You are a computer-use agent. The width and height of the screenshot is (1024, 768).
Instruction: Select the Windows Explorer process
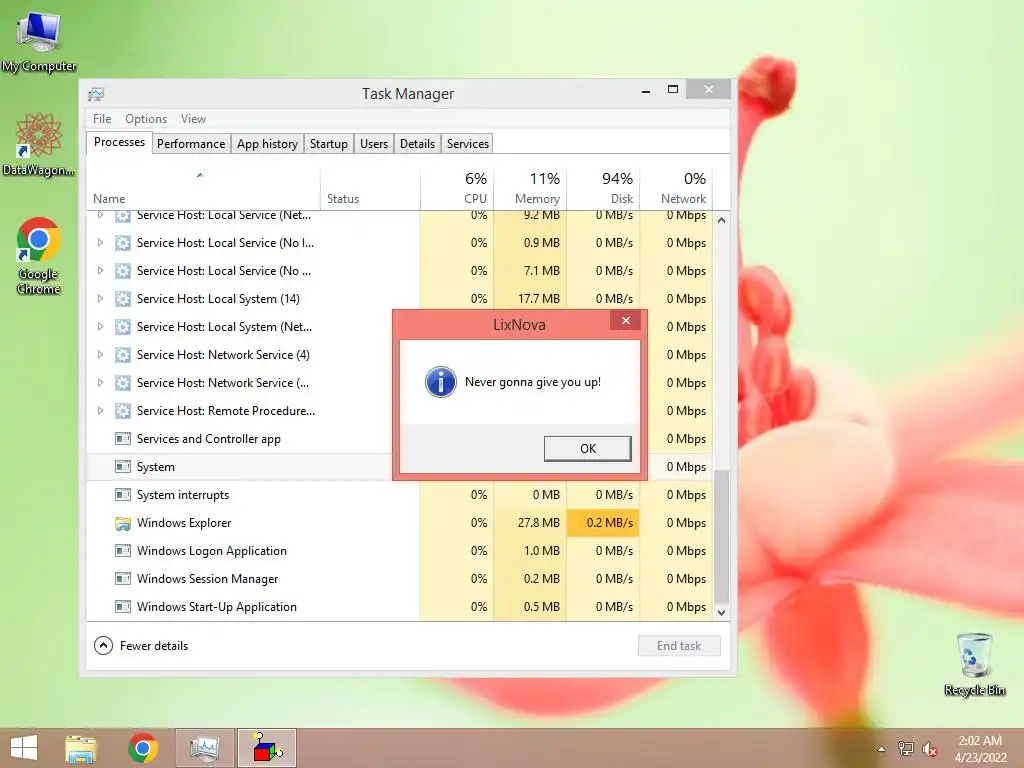399,523
